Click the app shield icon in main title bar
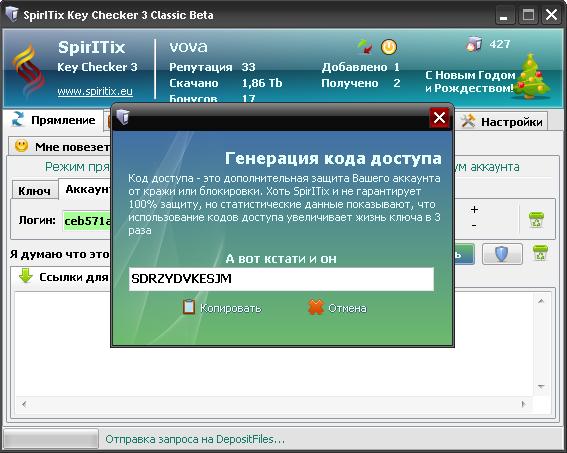Screen dimensions: 567x453 tap(12, 14)
